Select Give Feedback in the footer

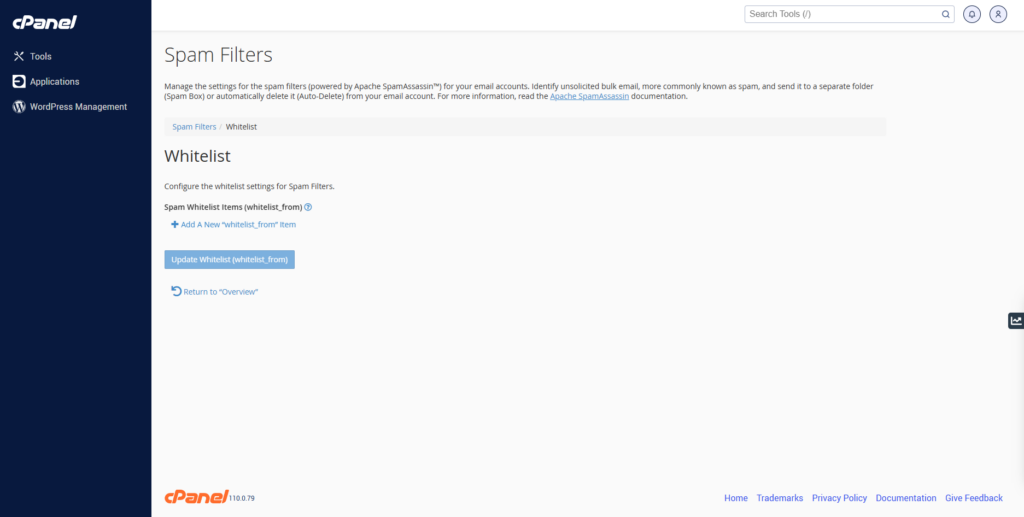[x=973, y=498]
